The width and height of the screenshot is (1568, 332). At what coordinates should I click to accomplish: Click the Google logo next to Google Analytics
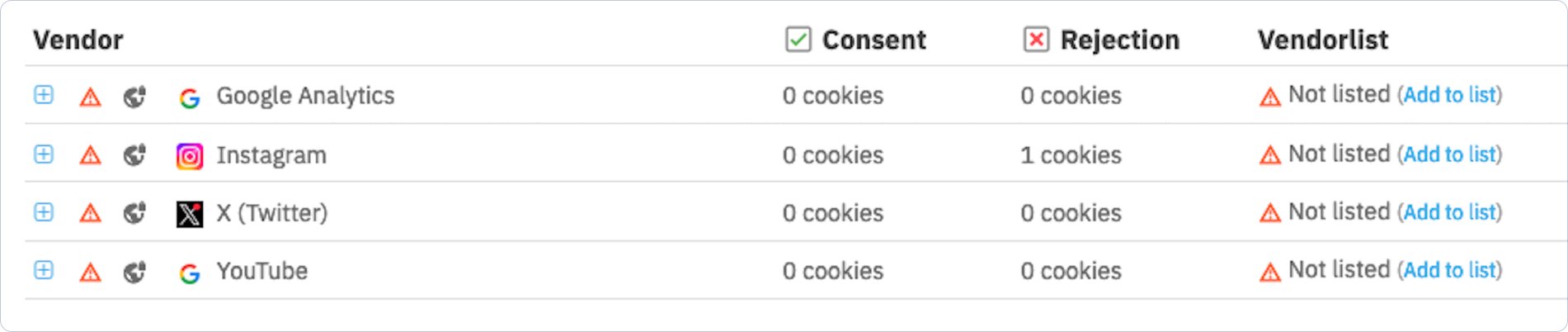[190, 98]
